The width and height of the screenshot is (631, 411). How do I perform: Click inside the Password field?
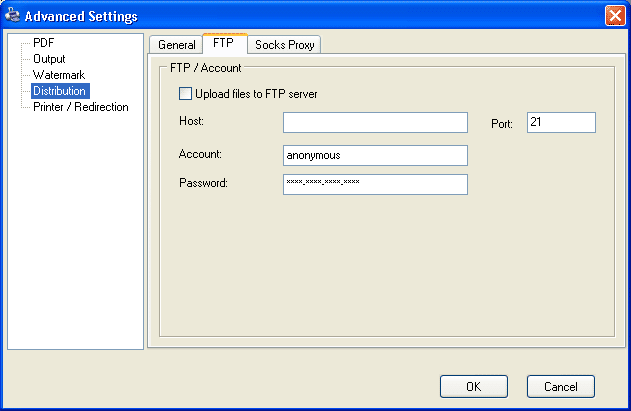click(x=375, y=184)
